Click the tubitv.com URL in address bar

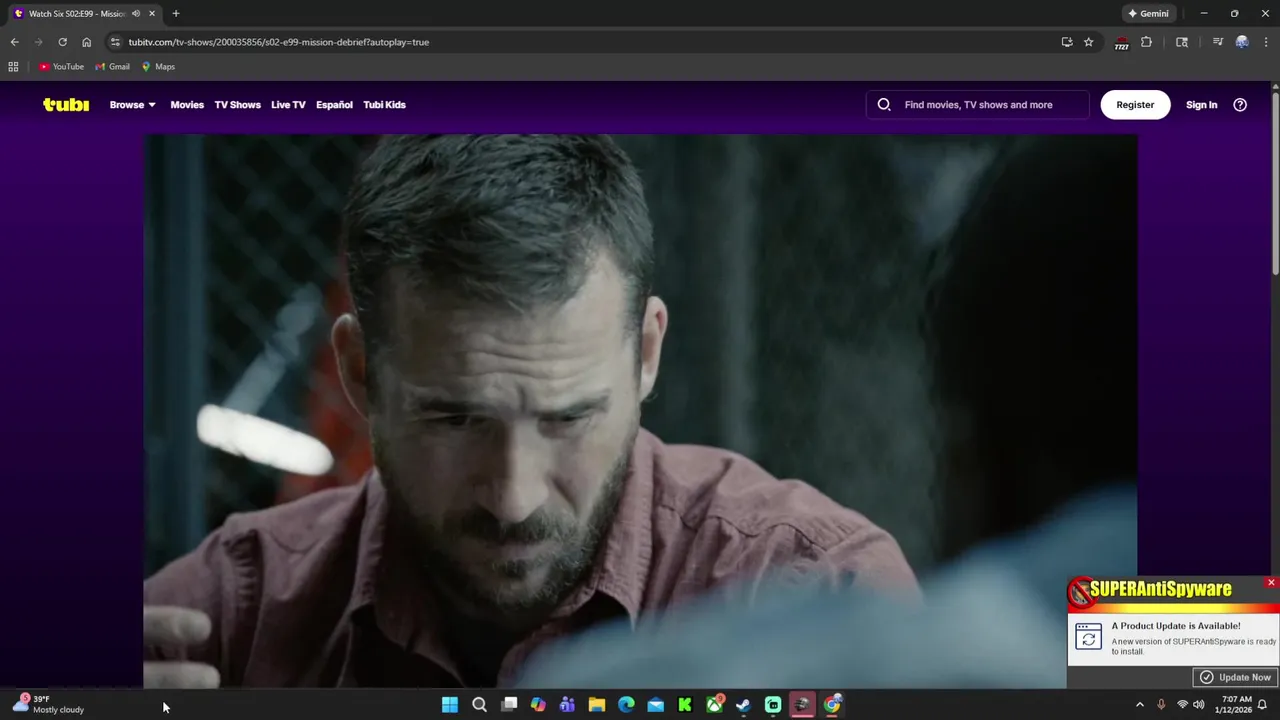pyautogui.click(x=278, y=42)
